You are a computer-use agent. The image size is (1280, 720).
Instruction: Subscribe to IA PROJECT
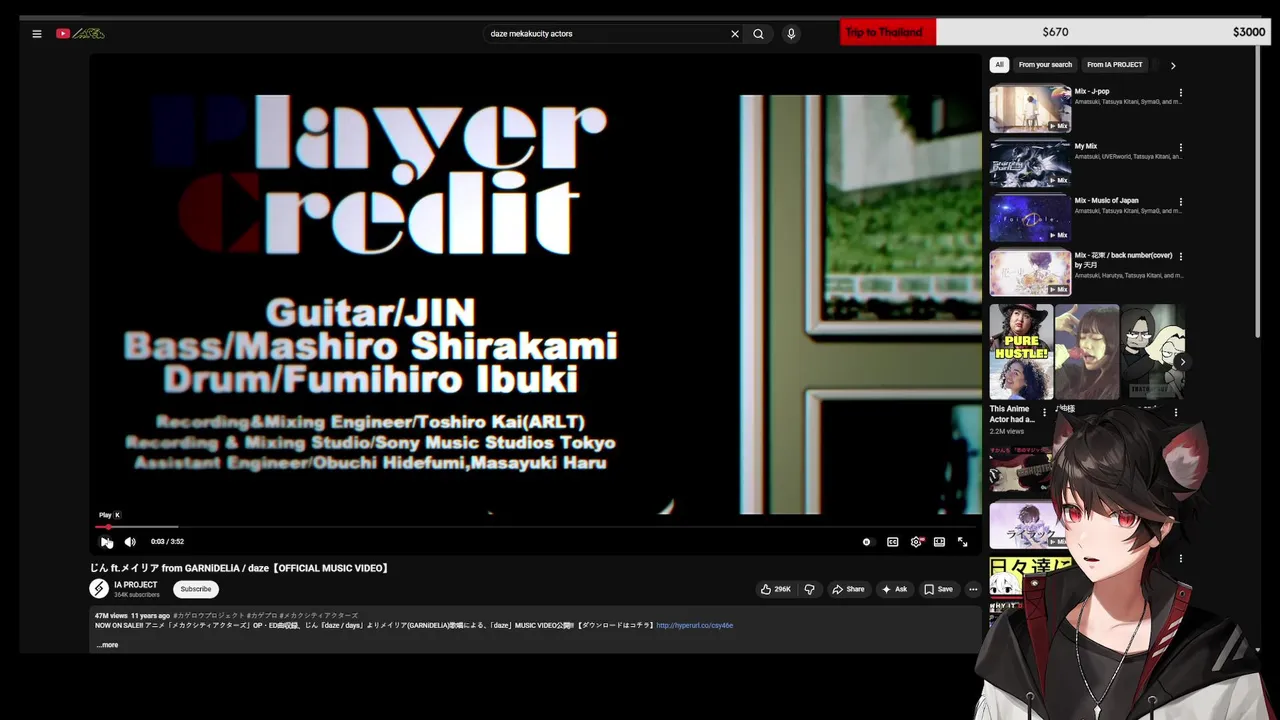pos(196,589)
